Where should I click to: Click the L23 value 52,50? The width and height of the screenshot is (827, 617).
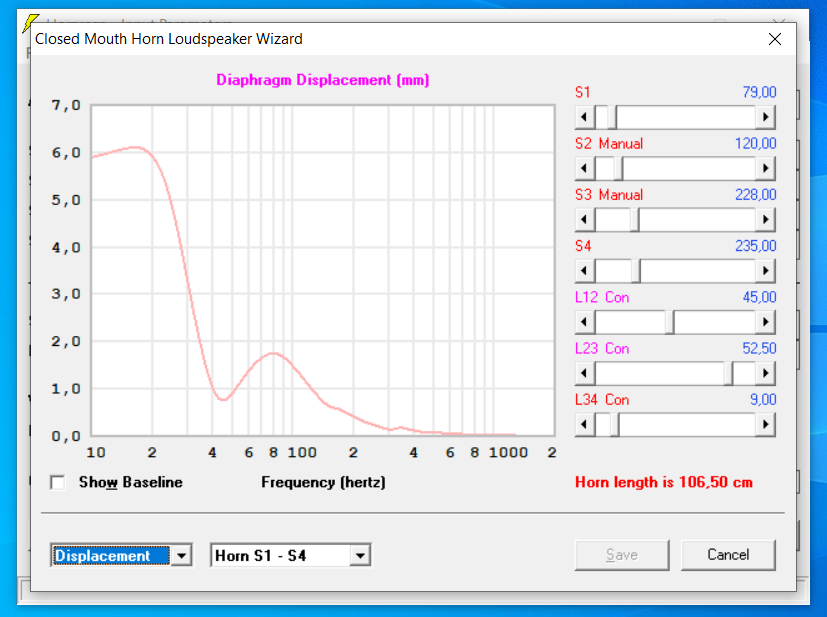[x=759, y=349]
